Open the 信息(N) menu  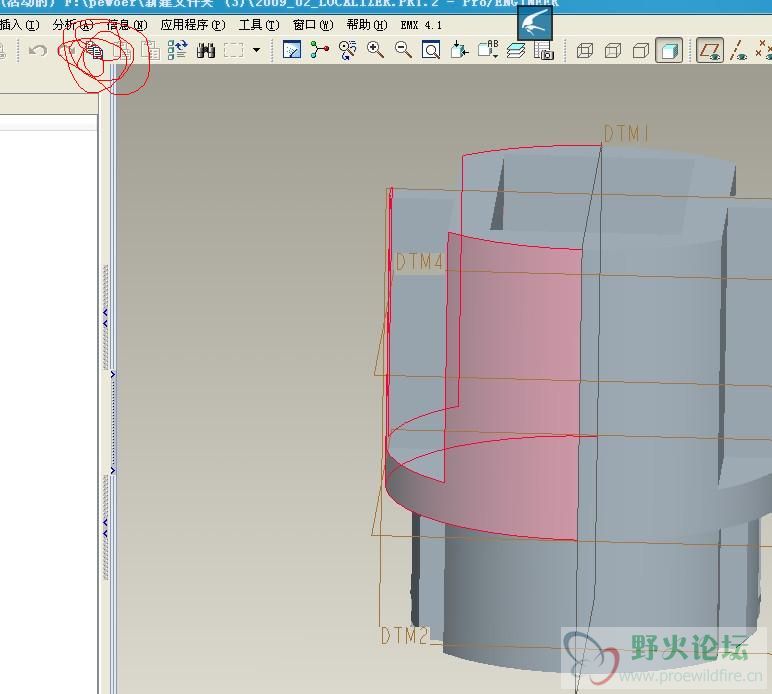(127, 25)
